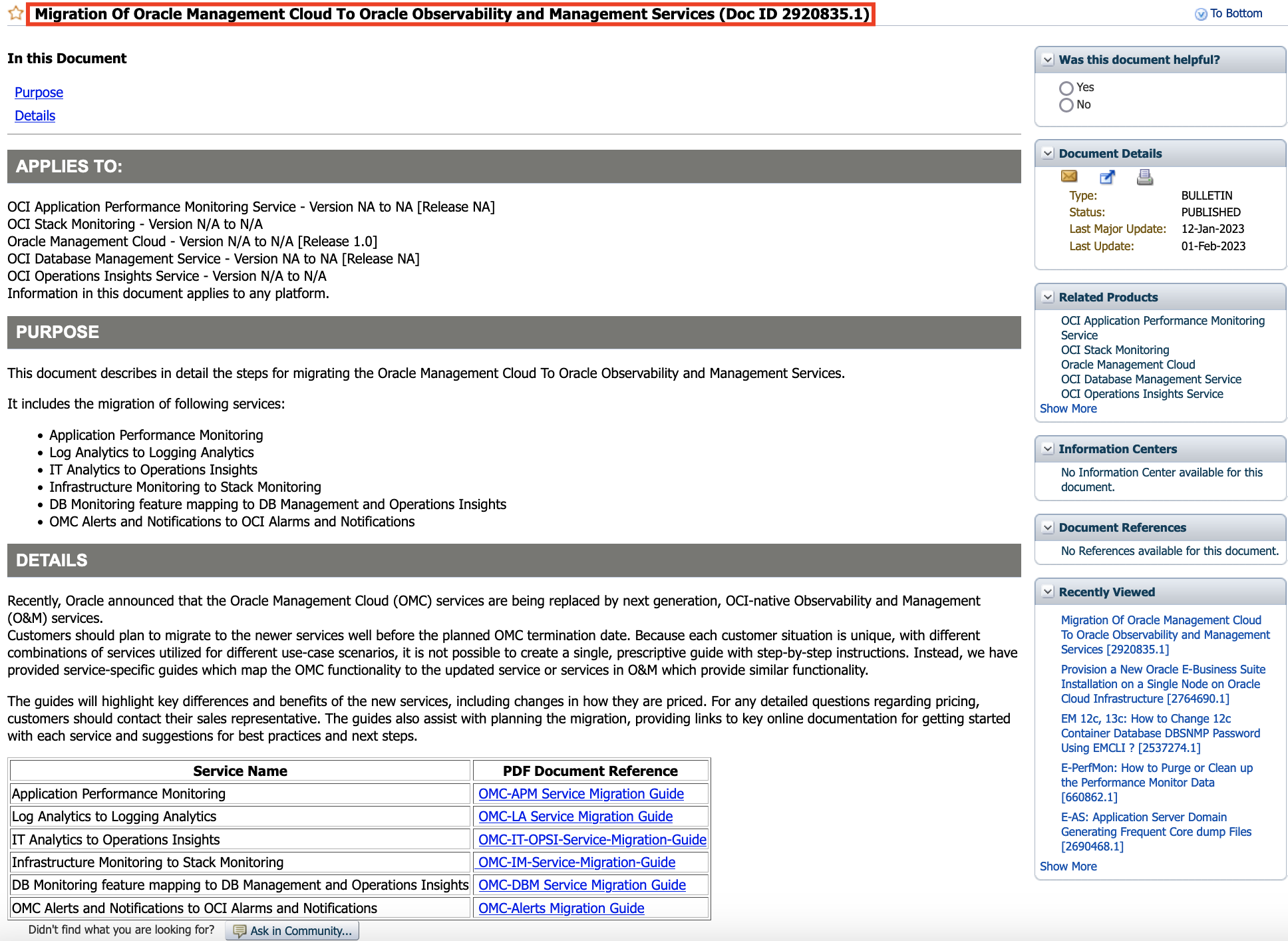
Task: Click the To Bottom arrow icon
Action: pyautogui.click(x=1201, y=14)
